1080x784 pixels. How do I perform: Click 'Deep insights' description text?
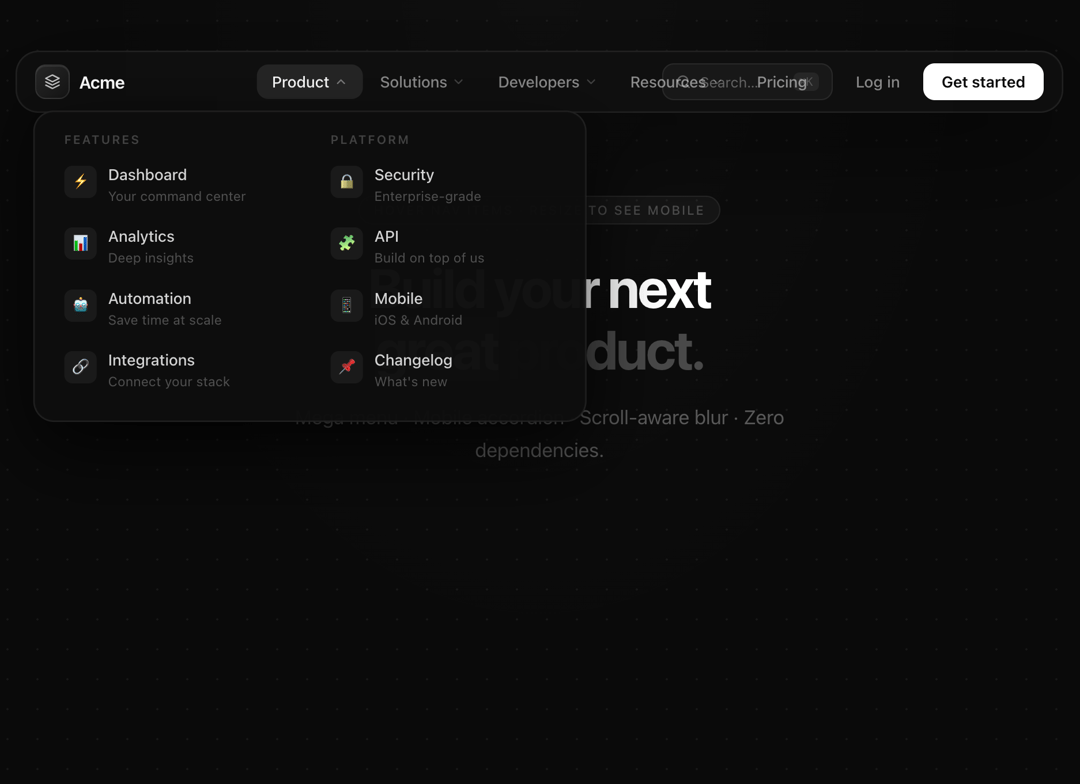coord(151,258)
